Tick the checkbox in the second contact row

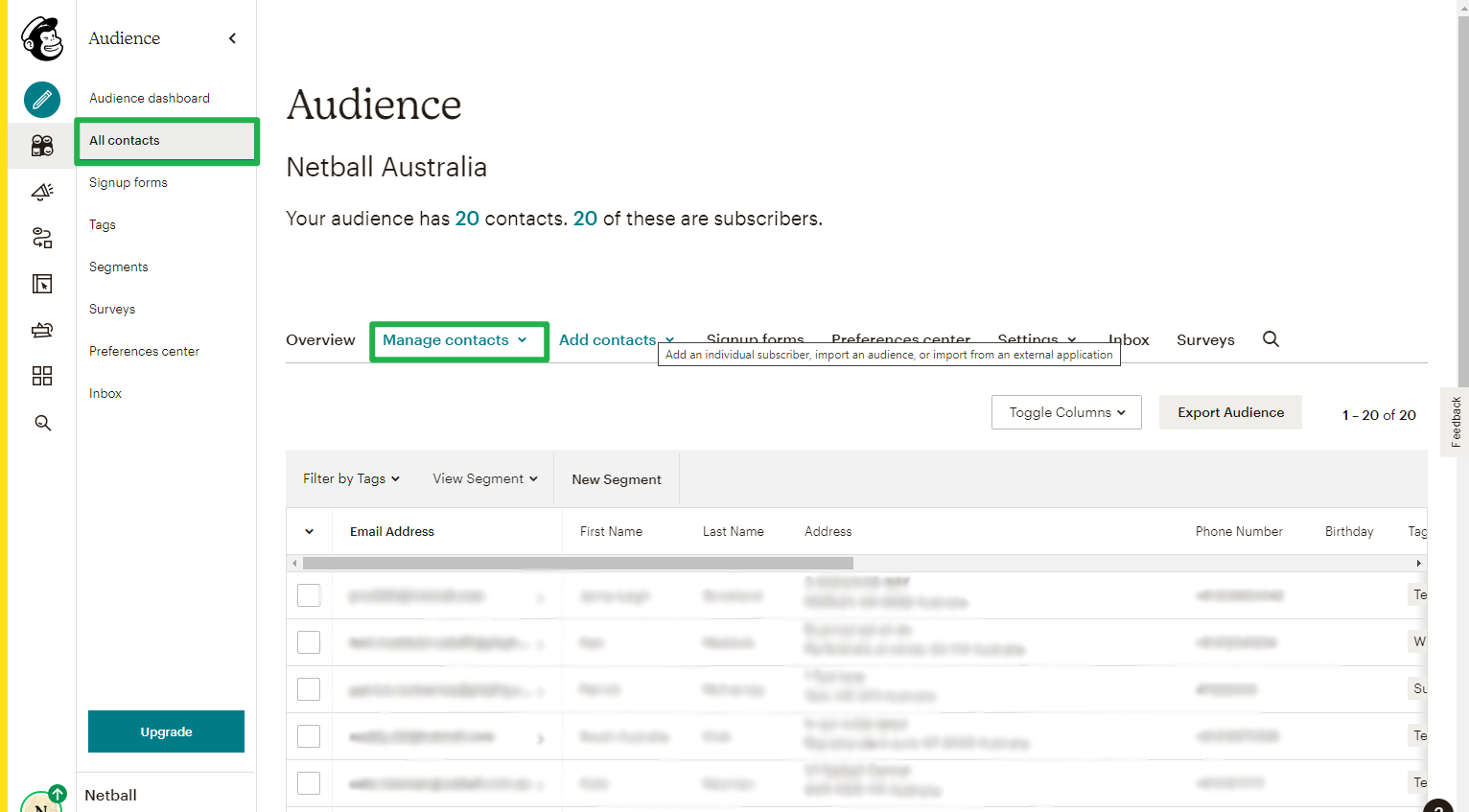point(309,642)
